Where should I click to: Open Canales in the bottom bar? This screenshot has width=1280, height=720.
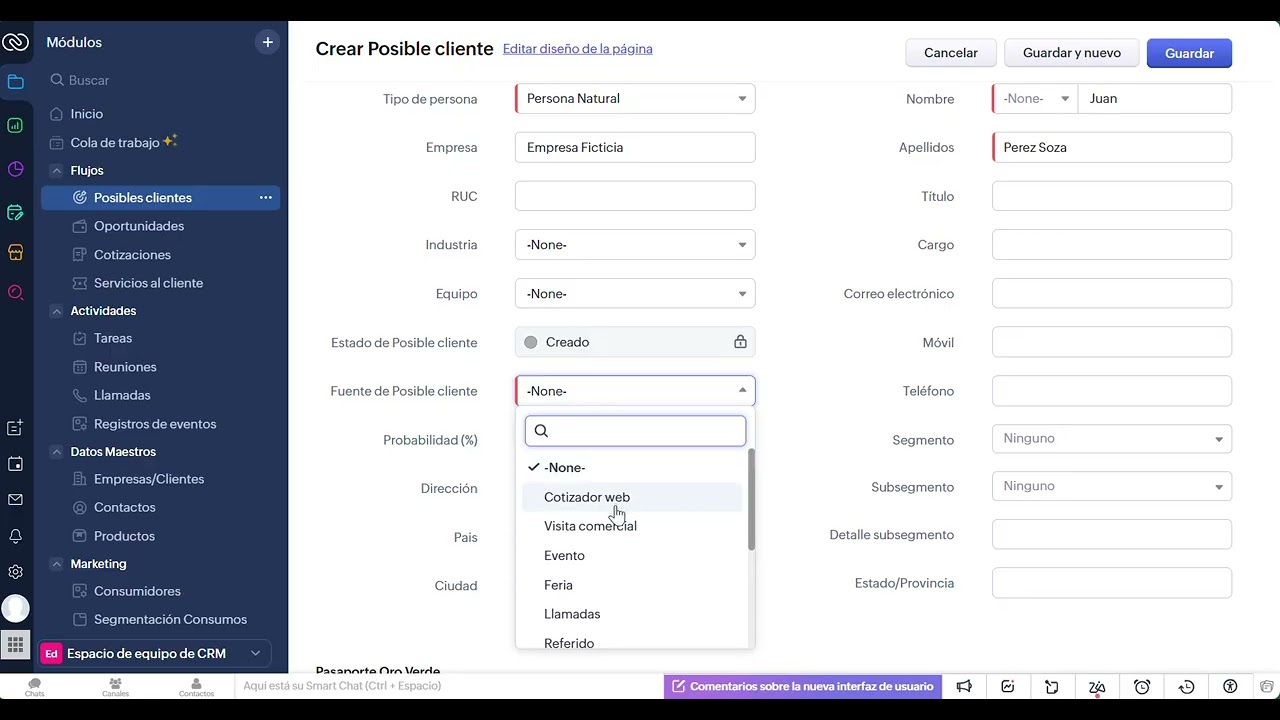point(115,687)
